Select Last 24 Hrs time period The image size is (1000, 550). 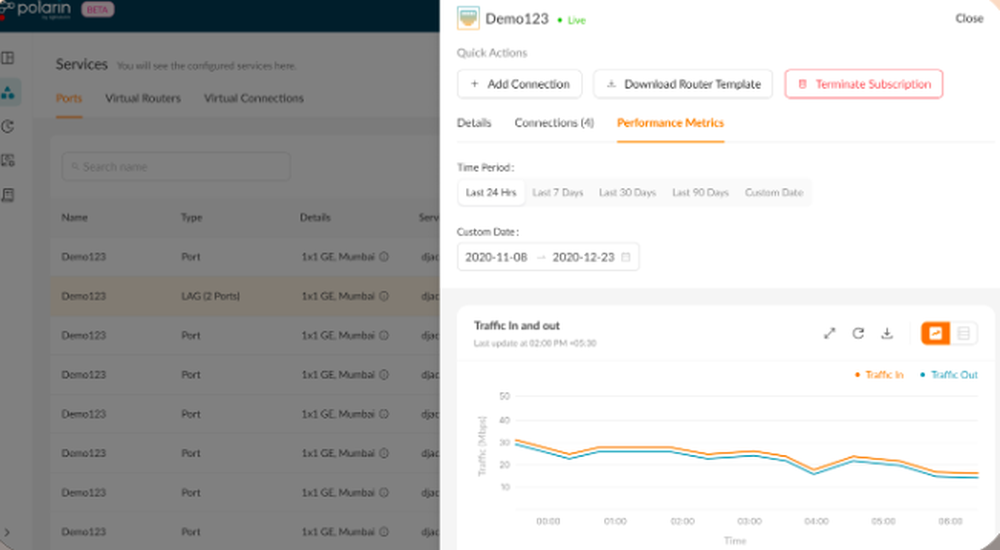[x=491, y=193]
